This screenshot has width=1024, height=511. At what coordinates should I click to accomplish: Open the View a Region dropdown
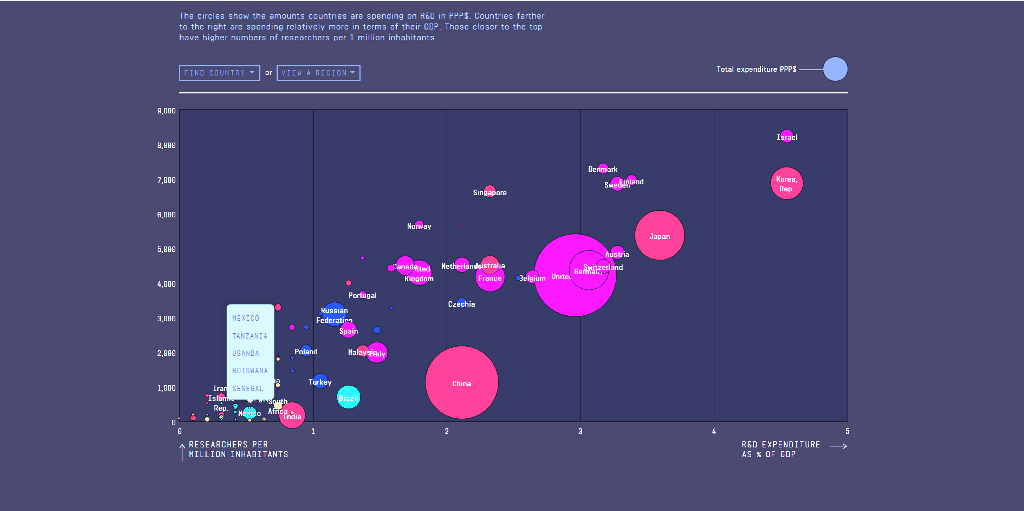pos(318,73)
